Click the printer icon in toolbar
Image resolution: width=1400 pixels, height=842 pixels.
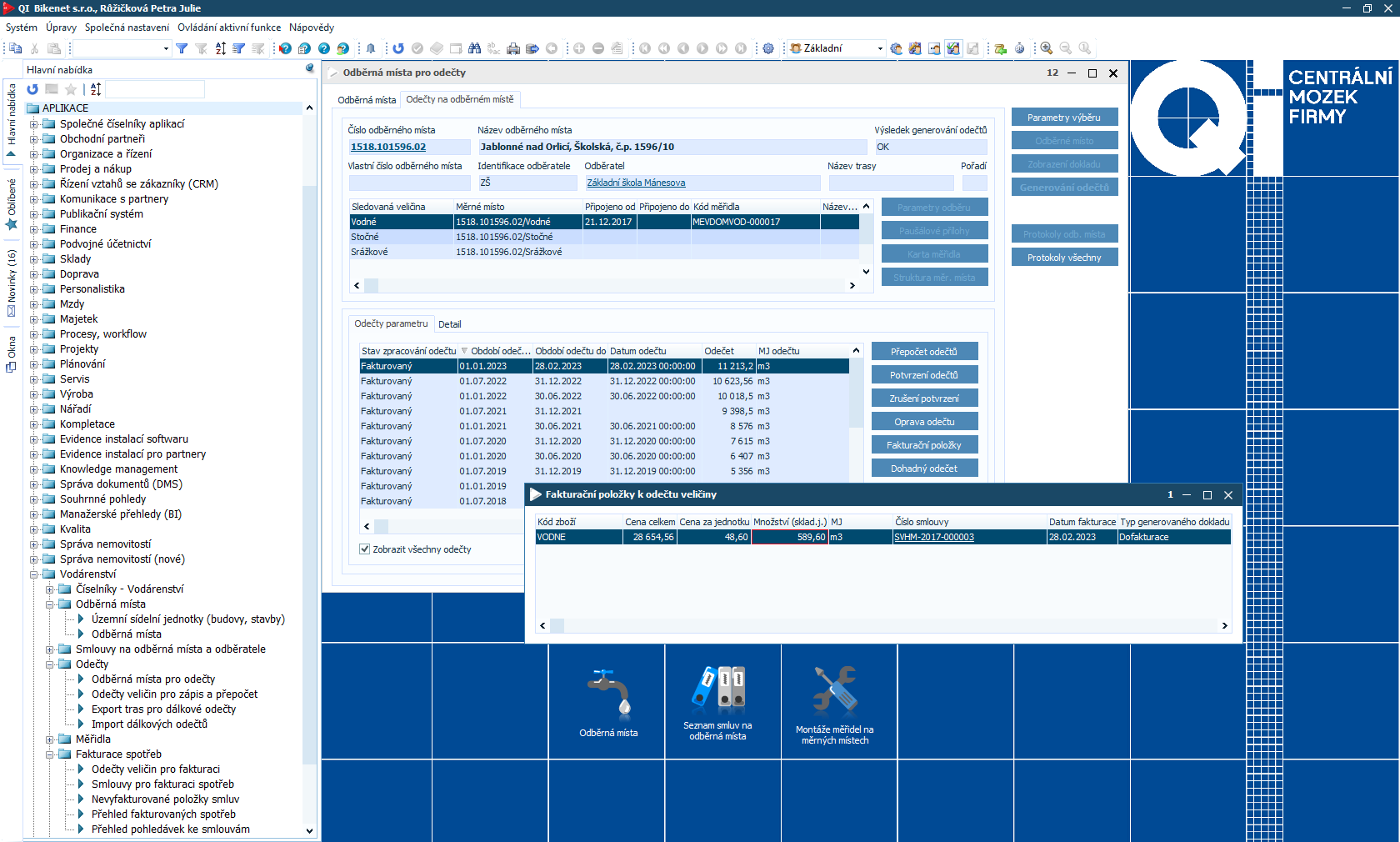pos(512,48)
